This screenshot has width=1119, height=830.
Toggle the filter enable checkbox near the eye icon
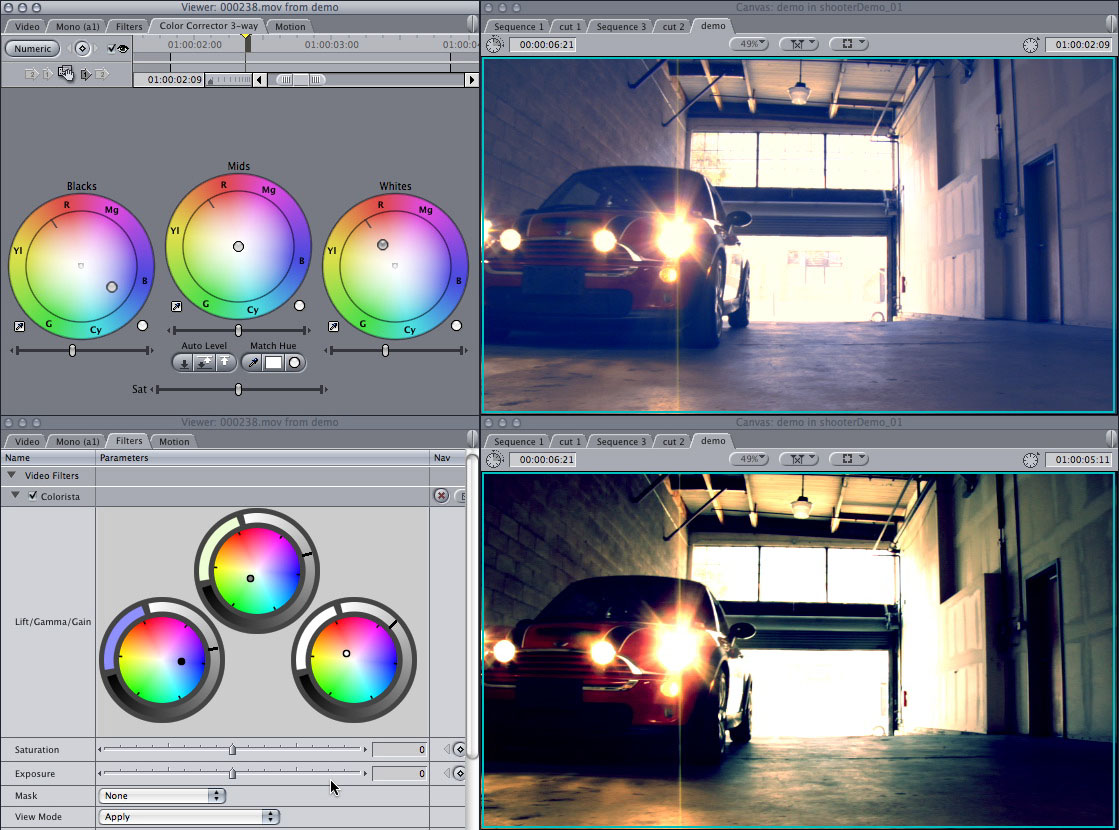click(x=112, y=48)
